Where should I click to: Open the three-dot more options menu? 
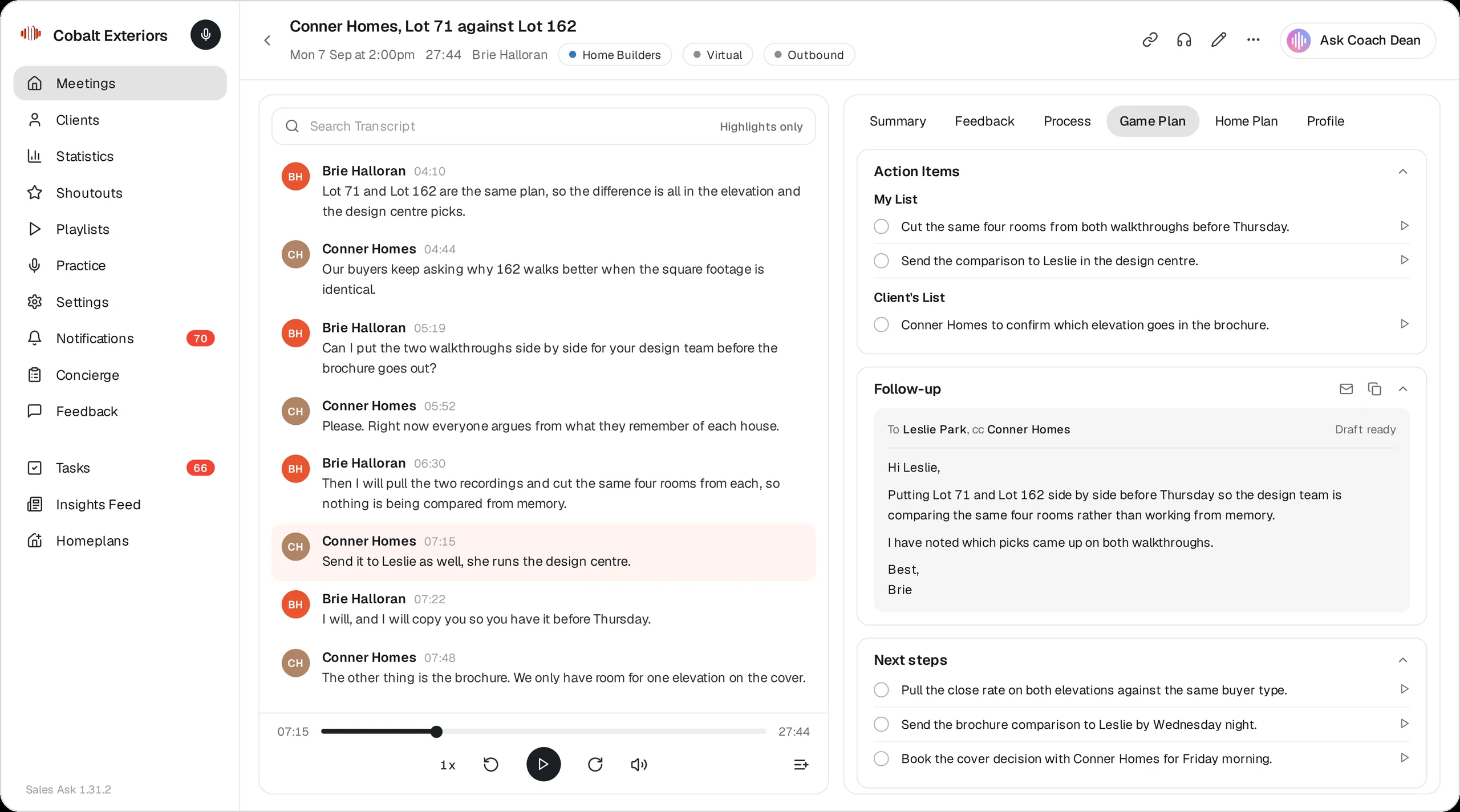pyautogui.click(x=1253, y=40)
